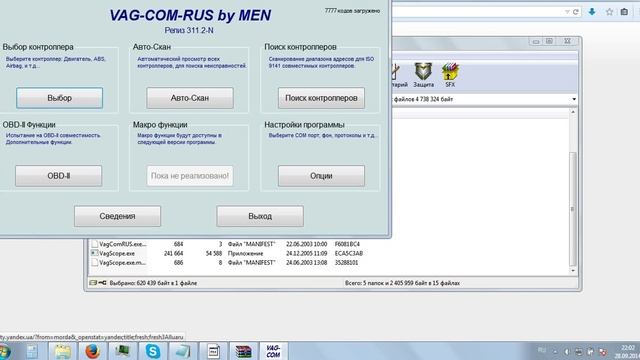Open Windows Explorer folder on taskbar
The height and width of the screenshot is (360, 640).
click(62, 351)
